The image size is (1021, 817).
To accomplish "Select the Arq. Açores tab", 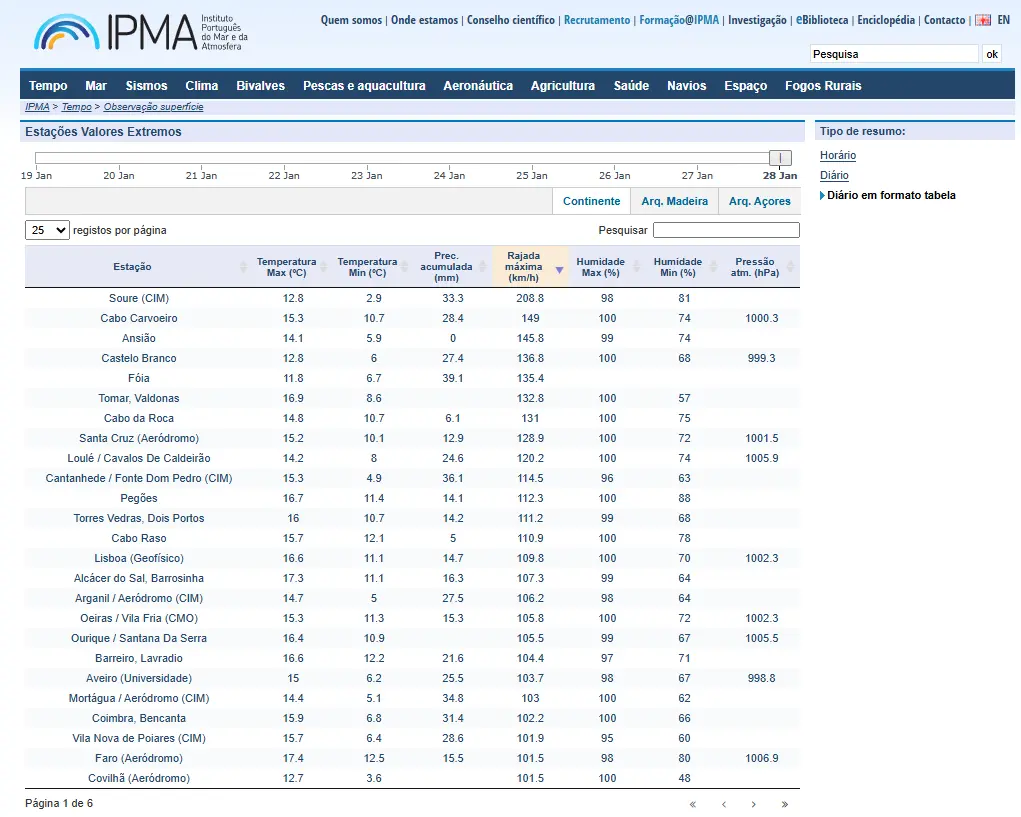I will tap(759, 201).
